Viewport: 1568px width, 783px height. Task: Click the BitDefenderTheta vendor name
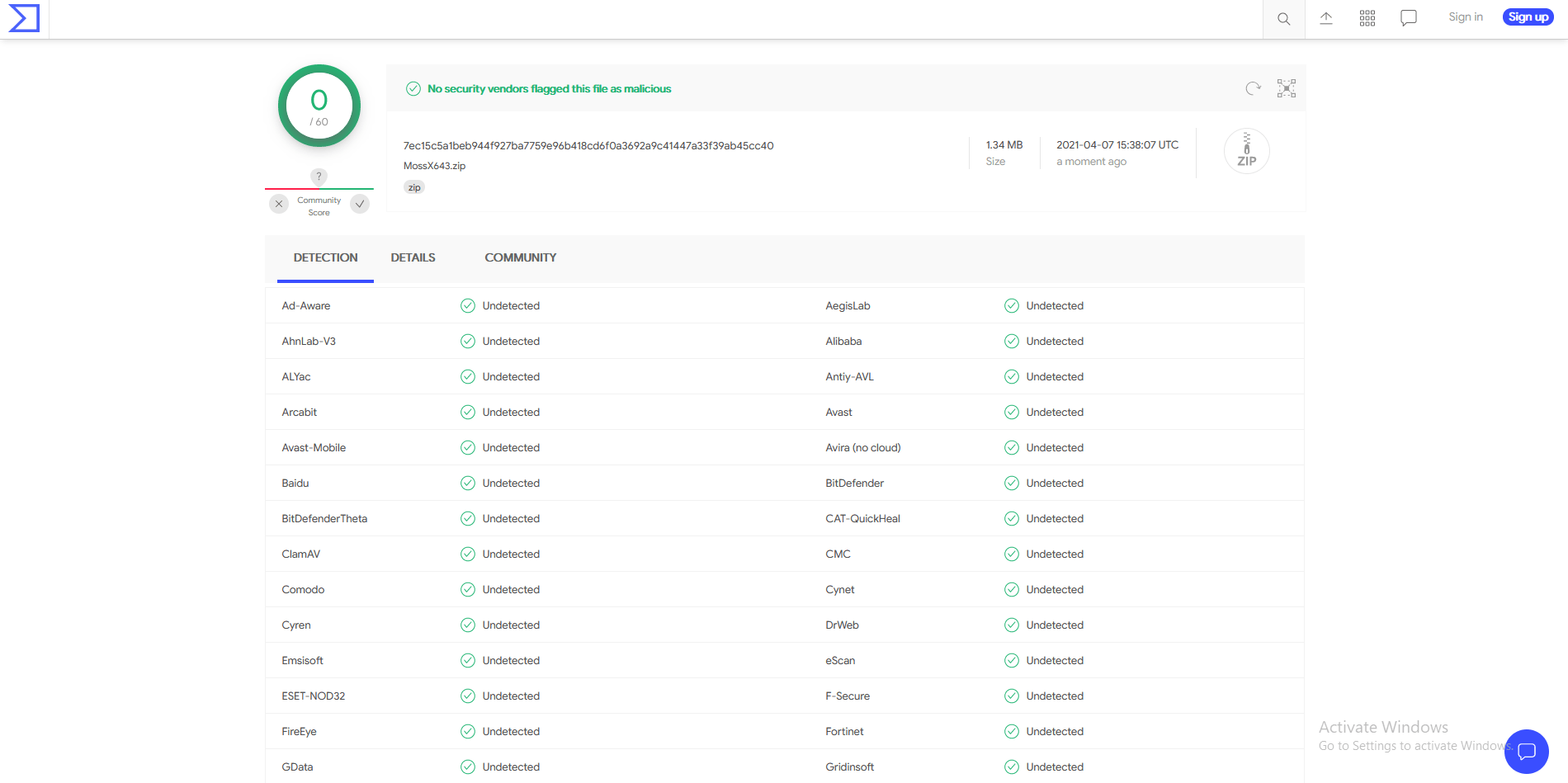[324, 519]
